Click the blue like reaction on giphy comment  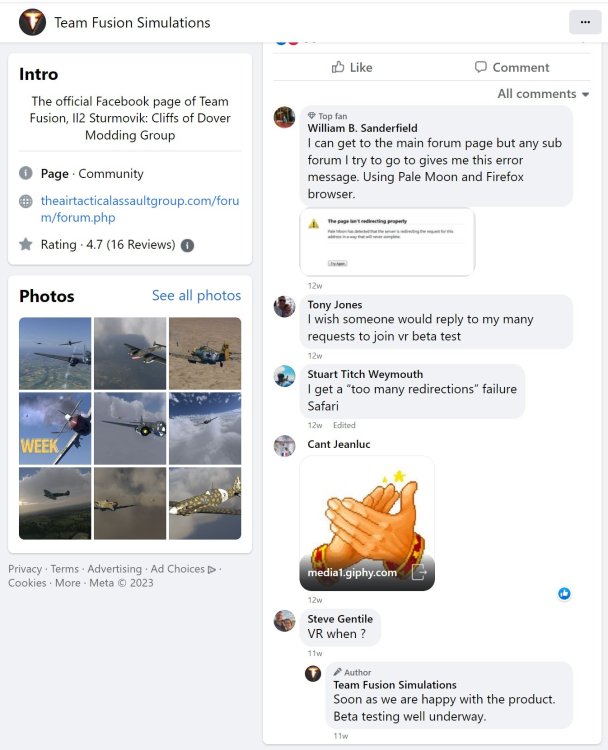click(x=564, y=594)
